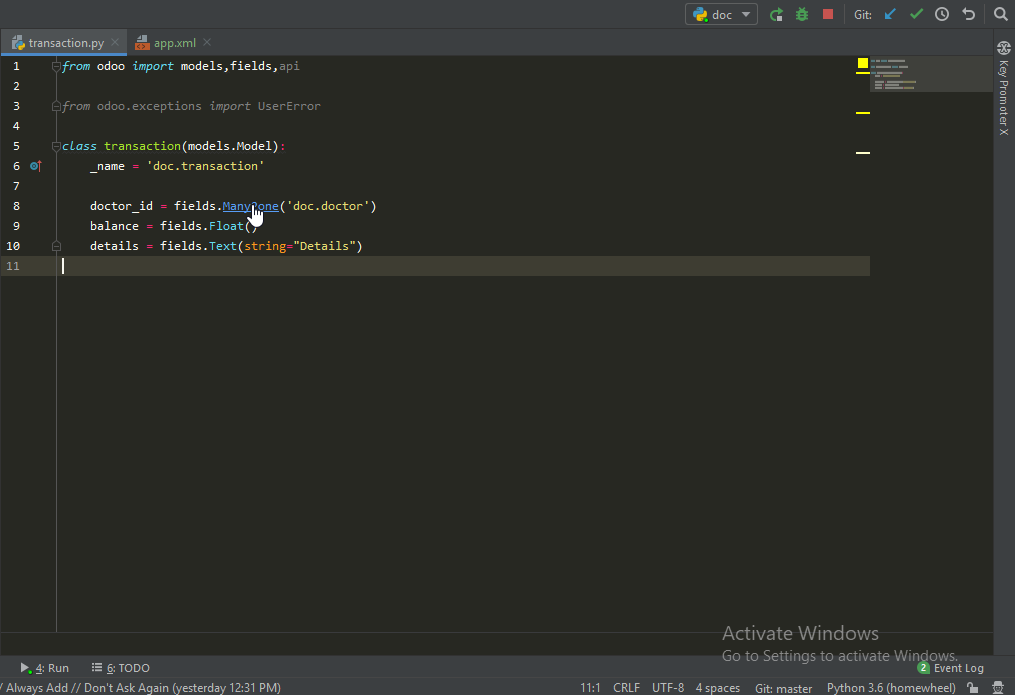The height and width of the screenshot is (695, 1015).
Task: Stop the running process
Action: (827, 14)
